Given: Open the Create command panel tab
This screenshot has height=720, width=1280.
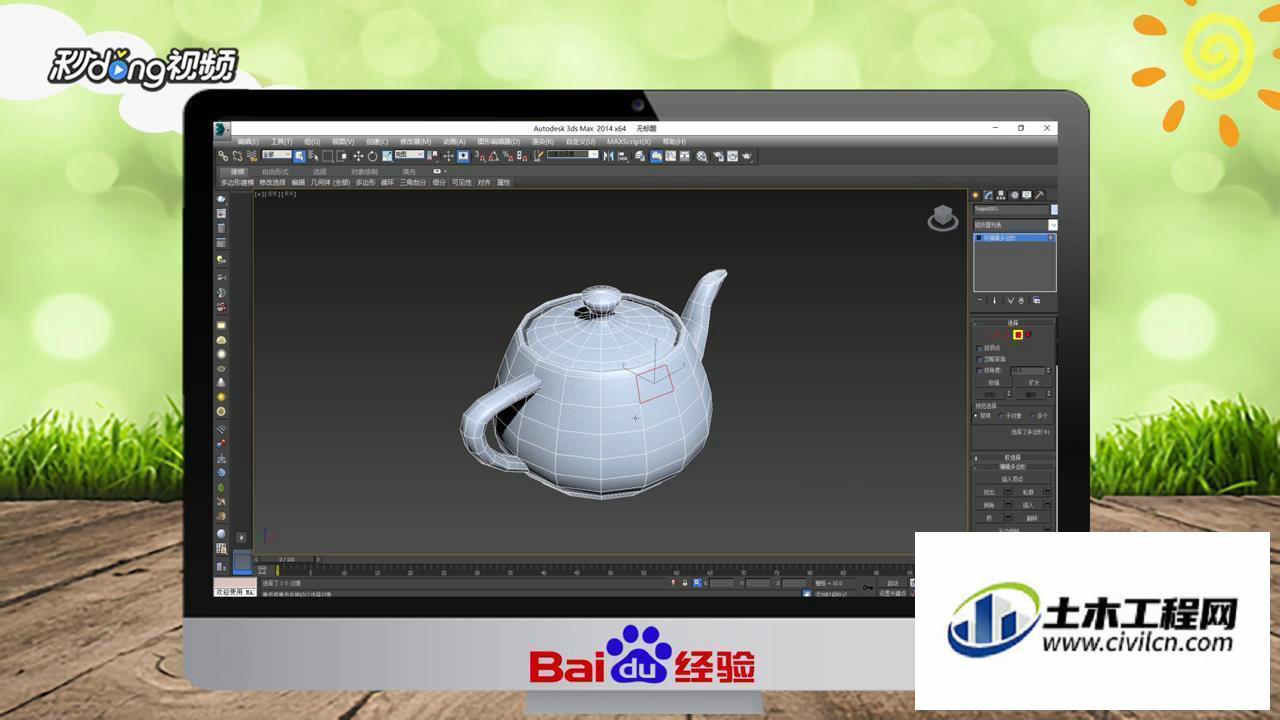Looking at the screenshot, I should point(977,195).
